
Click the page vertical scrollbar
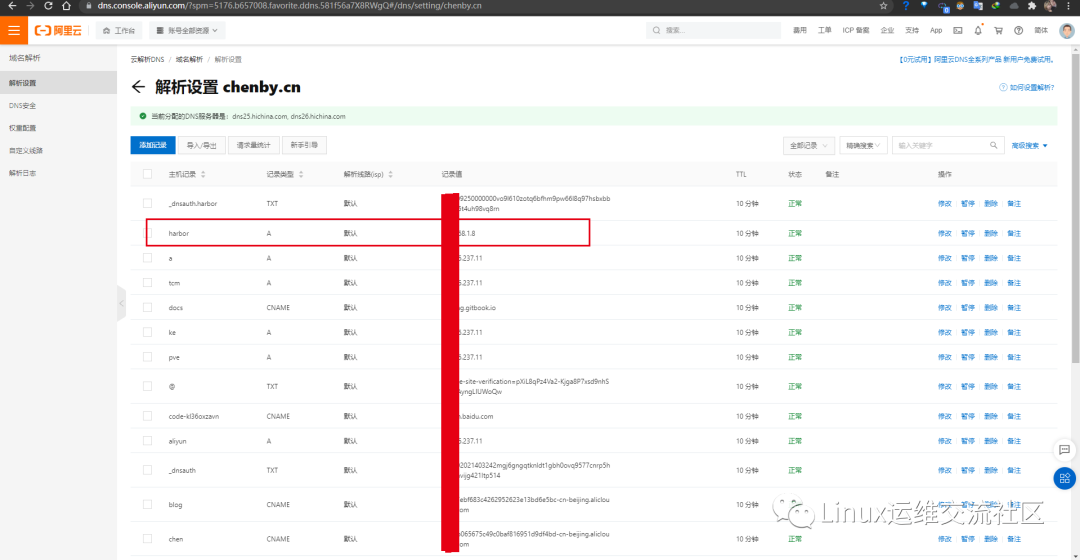[x=1075, y=207]
